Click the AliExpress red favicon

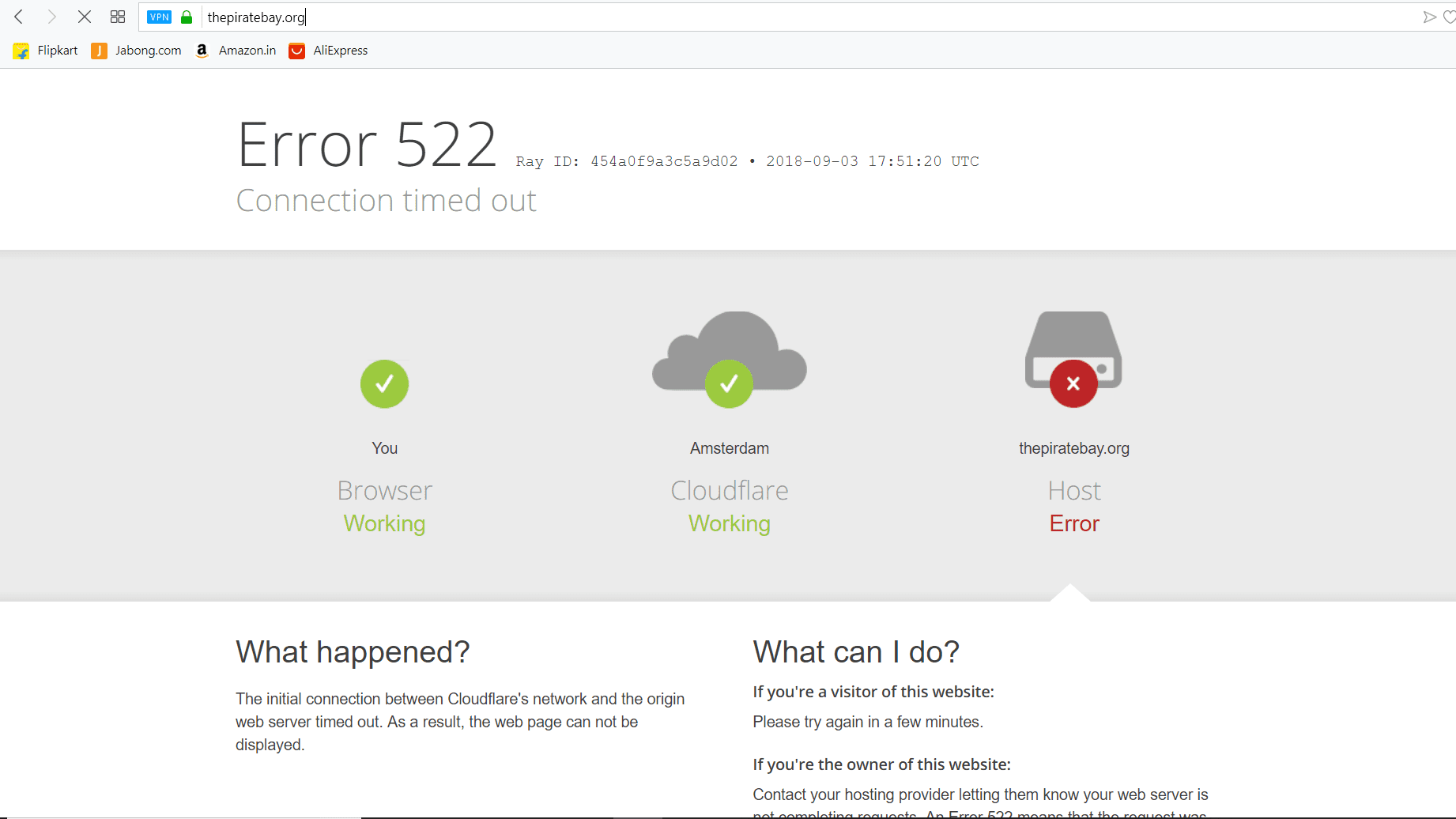click(296, 51)
